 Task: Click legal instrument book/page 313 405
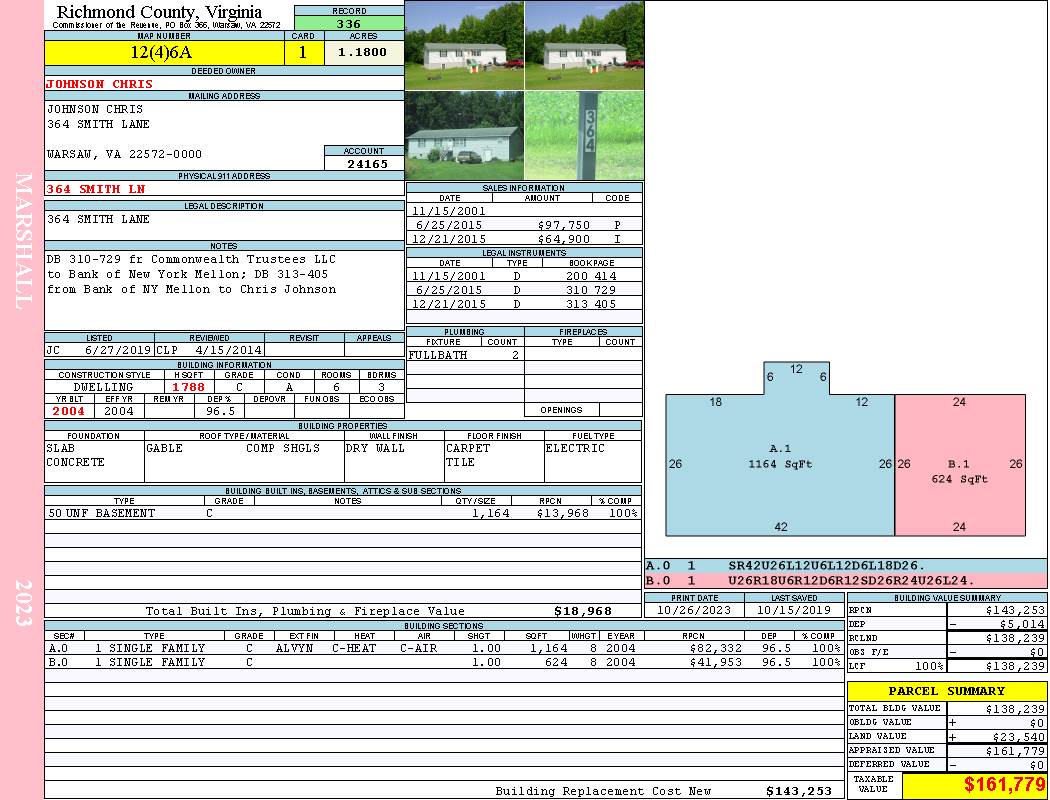pos(591,304)
